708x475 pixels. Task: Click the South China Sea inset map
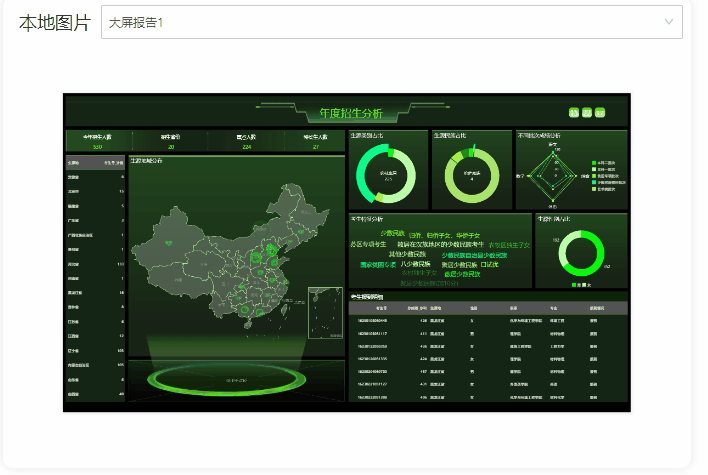[326, 312]
